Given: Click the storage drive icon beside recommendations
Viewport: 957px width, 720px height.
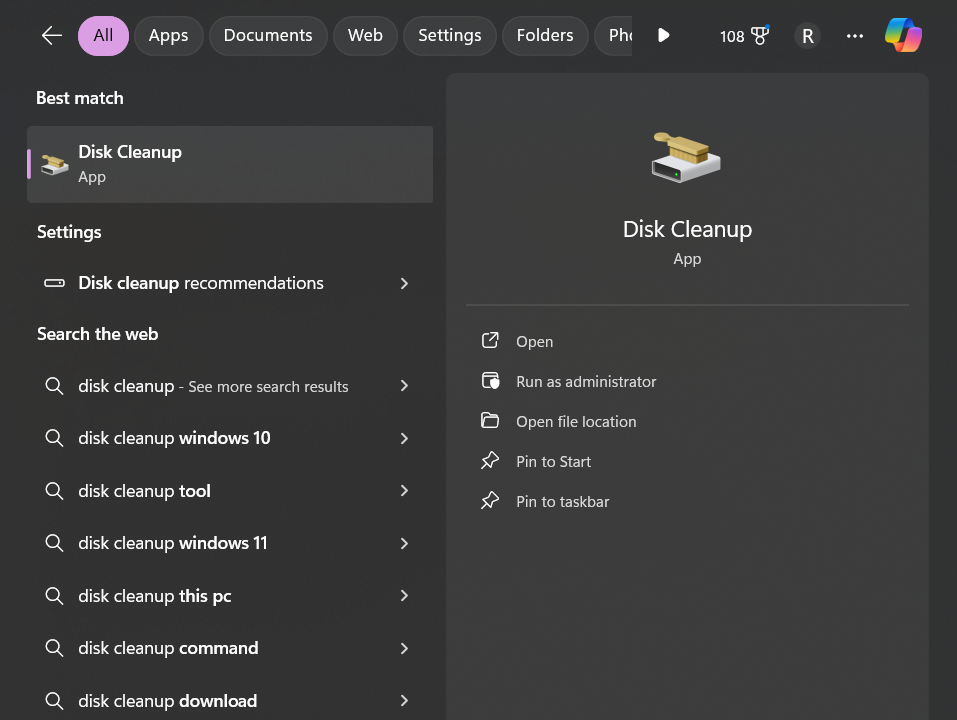Looking at the screenshot, I should (x=54, y=283).
